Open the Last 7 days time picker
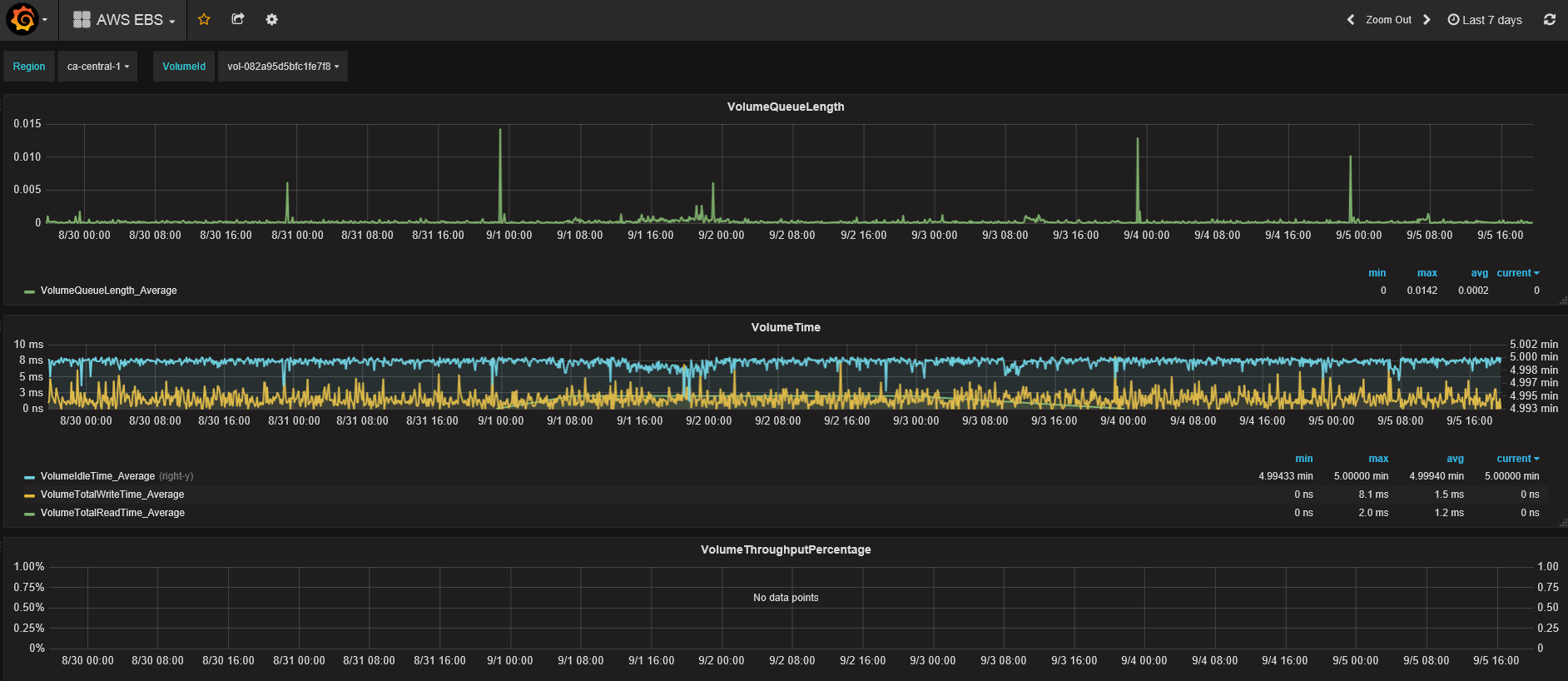 (x=1485, y=20)
